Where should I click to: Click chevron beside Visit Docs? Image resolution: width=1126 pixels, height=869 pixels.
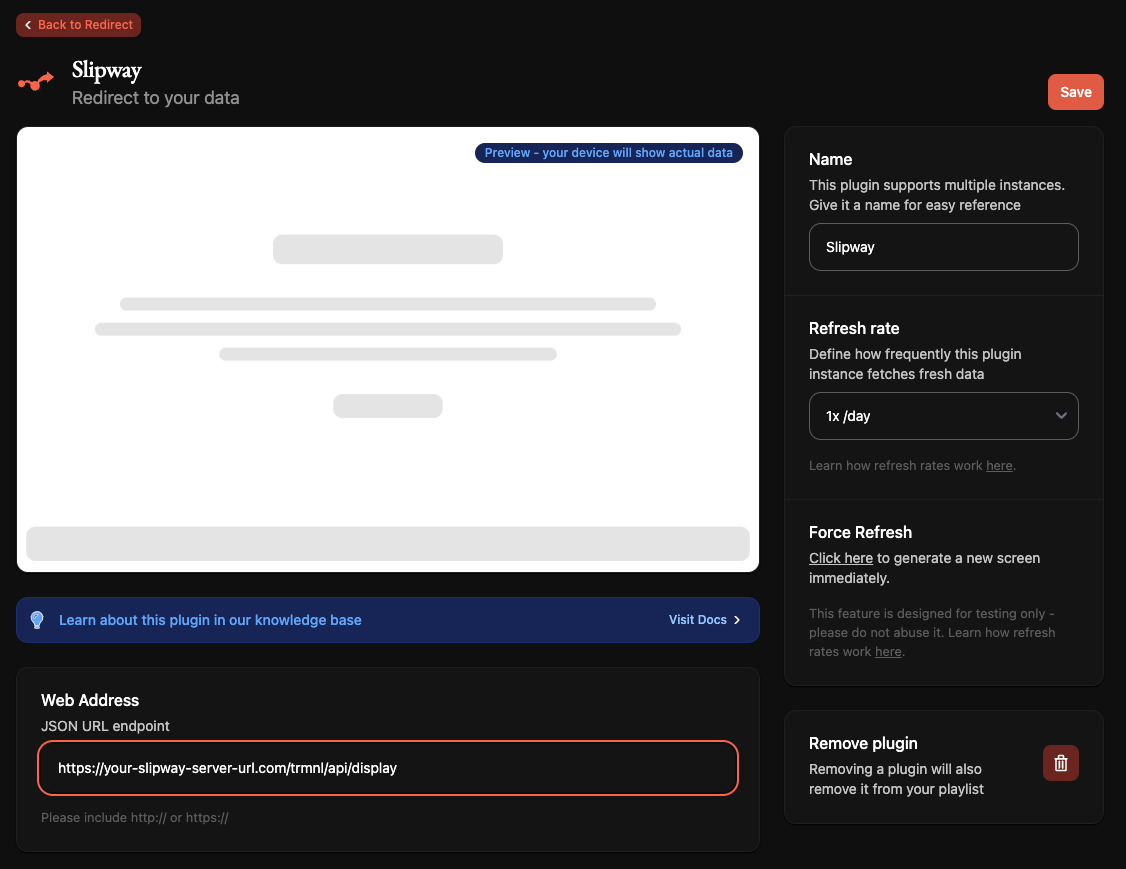point(737,620)
